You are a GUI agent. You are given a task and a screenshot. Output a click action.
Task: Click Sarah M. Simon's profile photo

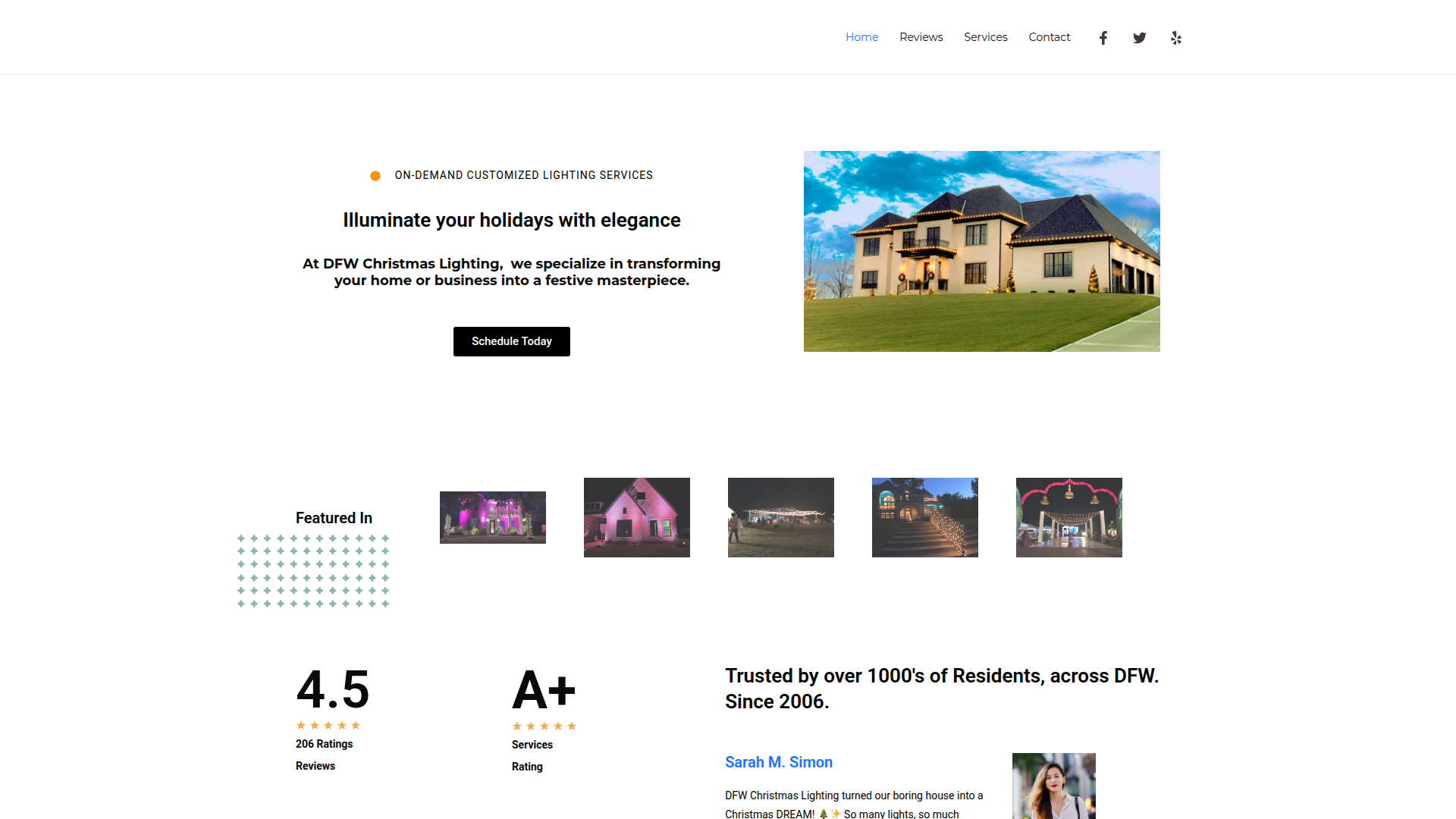pos(1054,786)
